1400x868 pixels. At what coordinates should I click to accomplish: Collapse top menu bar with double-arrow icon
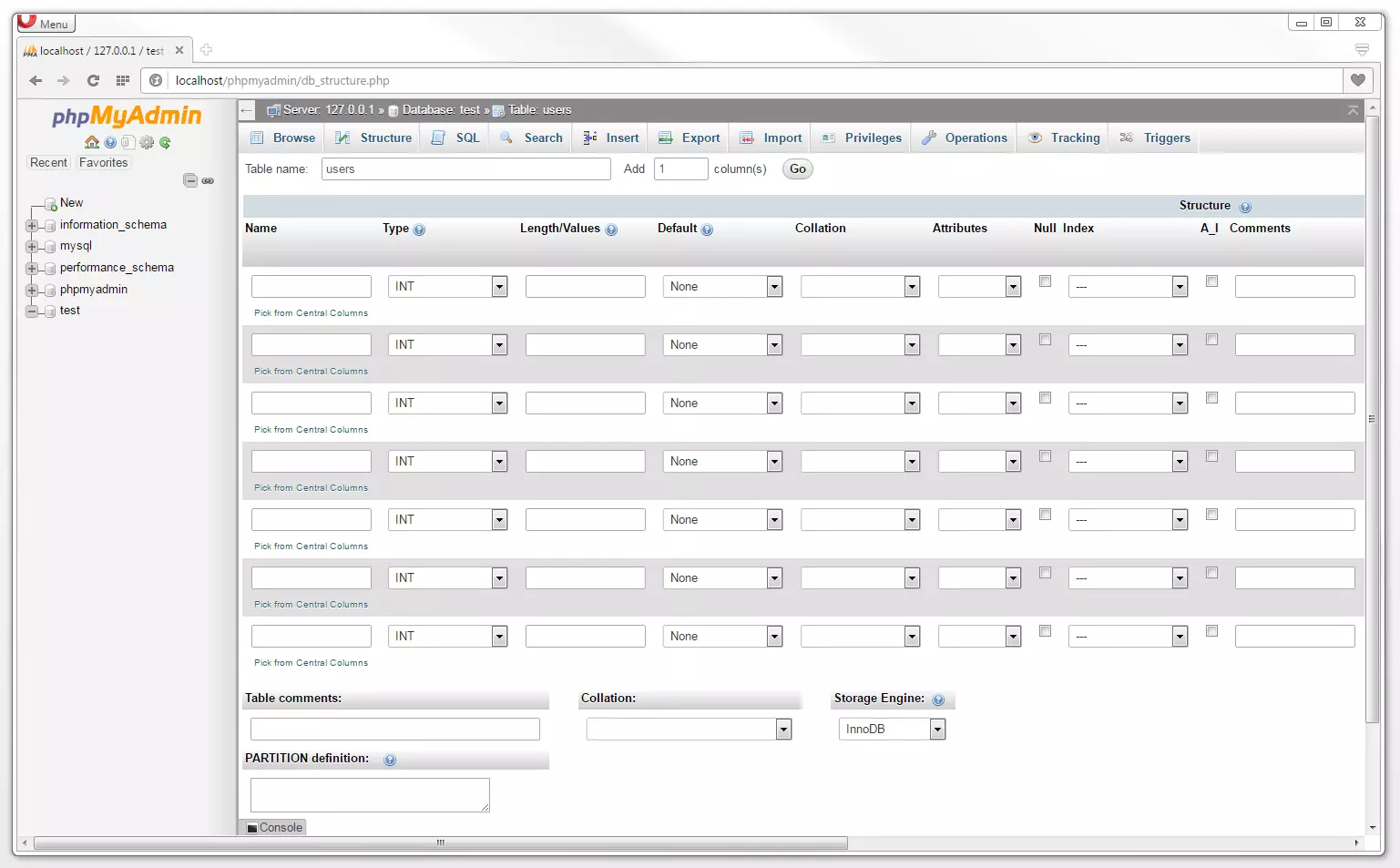coord(1353,110)
